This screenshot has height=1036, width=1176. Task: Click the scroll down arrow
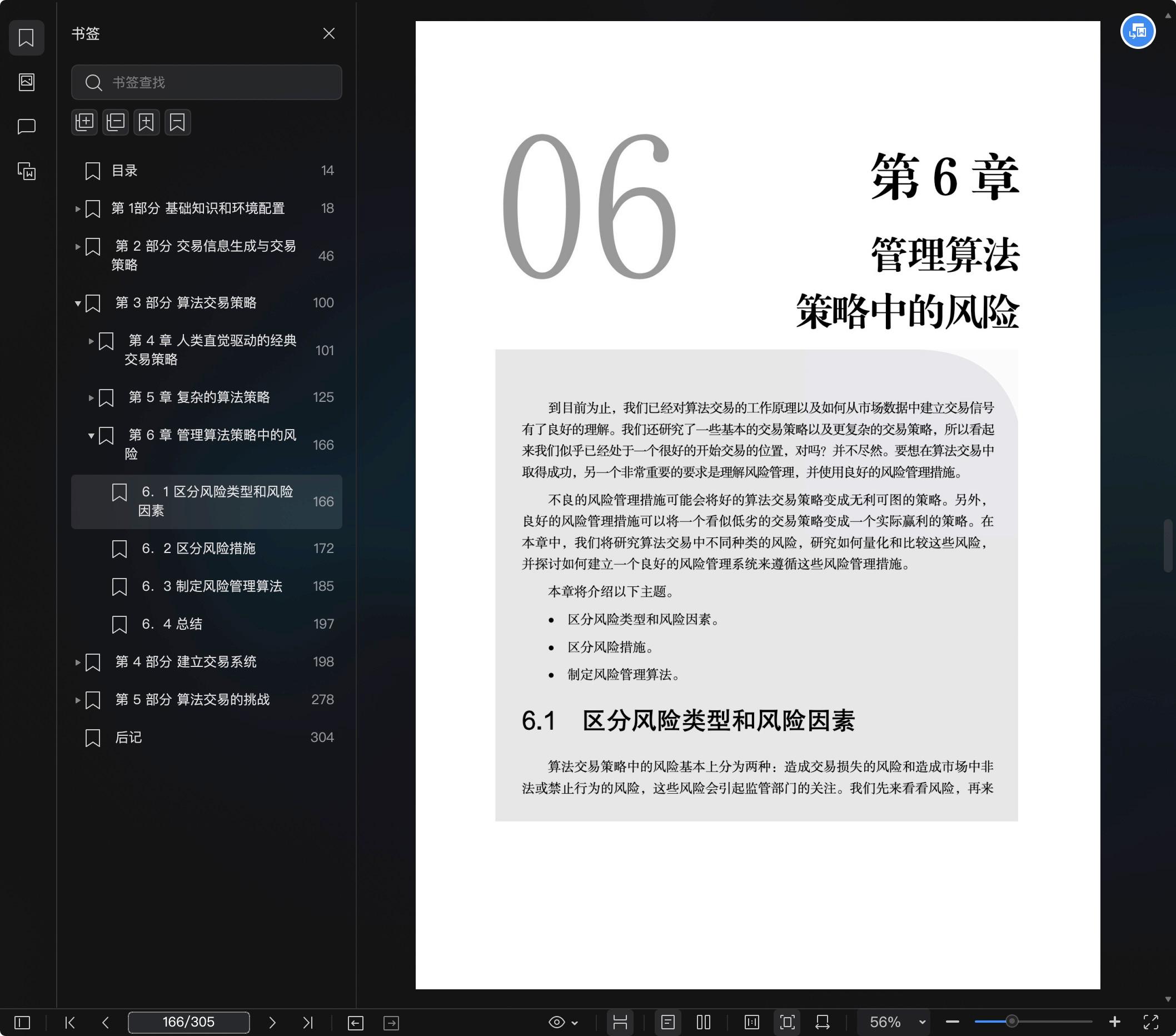(x=1168, y=999)
